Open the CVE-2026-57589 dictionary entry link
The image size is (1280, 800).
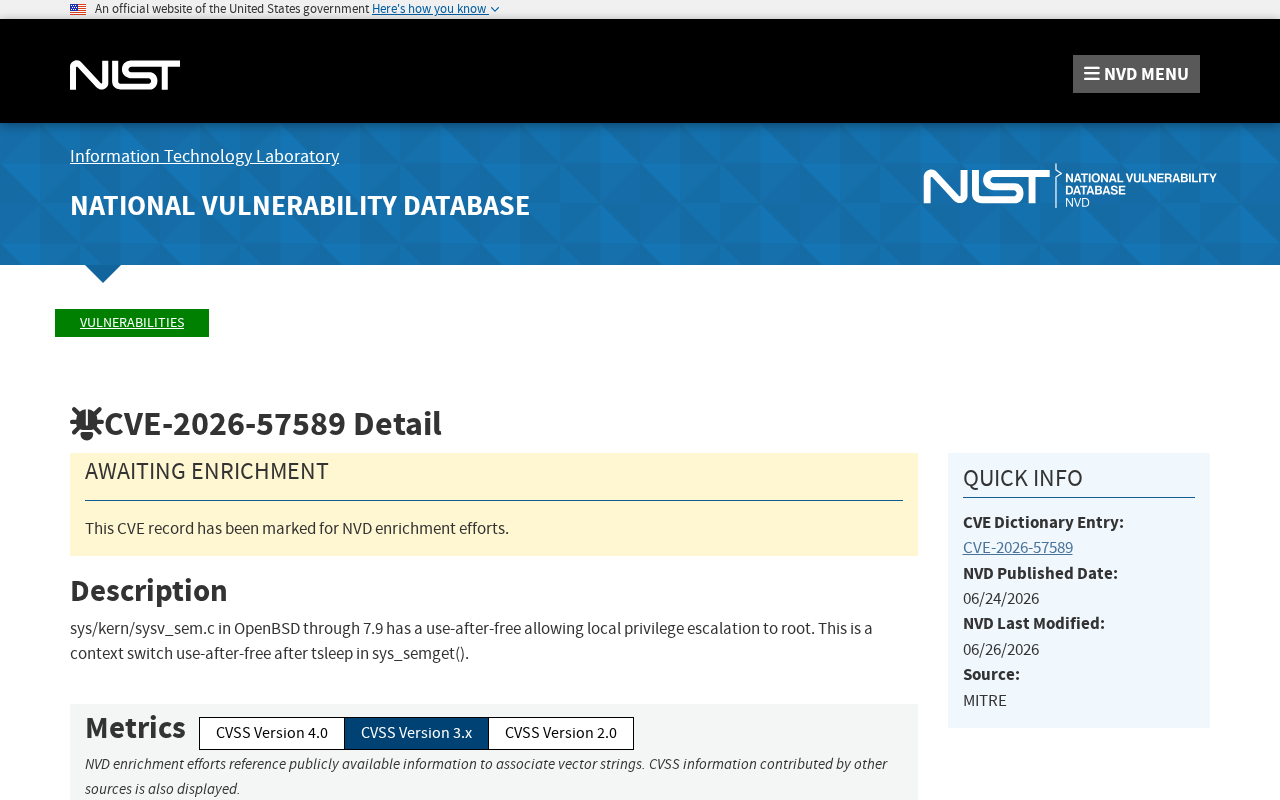1018,549
